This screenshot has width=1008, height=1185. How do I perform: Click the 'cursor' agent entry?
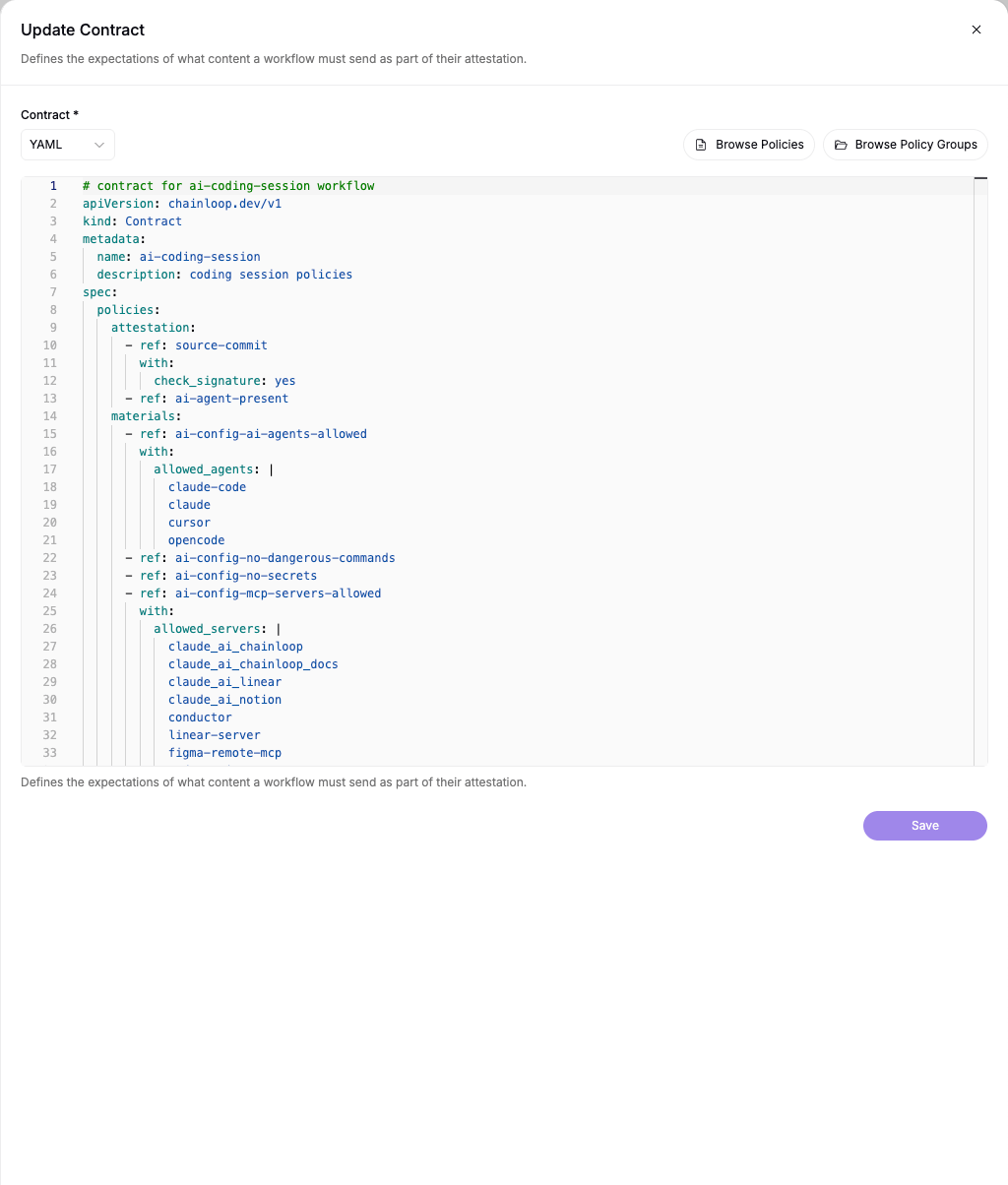189,523
